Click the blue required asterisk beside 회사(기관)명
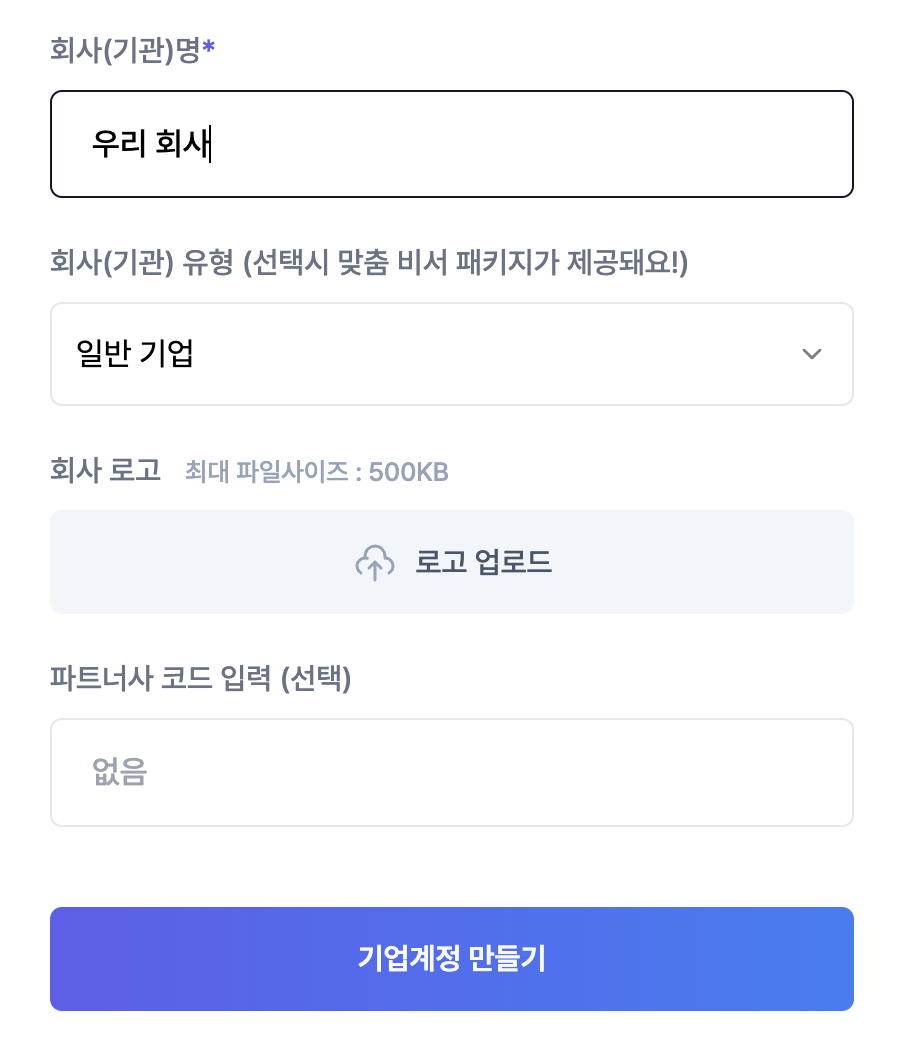This screenshot has width=898, height=1054. click(209, 48)
